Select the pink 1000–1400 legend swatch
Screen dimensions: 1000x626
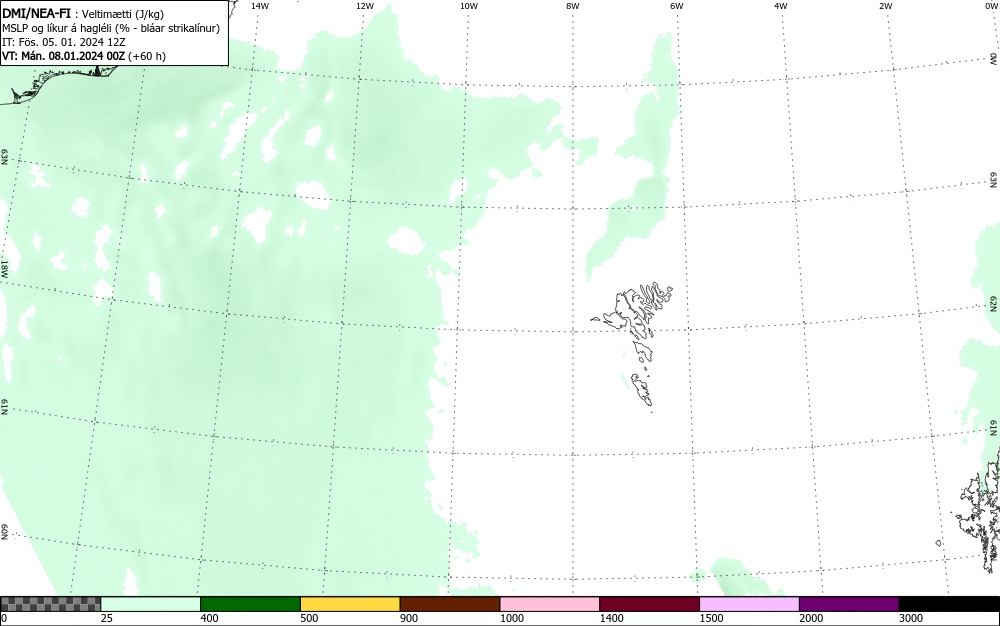coord(550,604)
